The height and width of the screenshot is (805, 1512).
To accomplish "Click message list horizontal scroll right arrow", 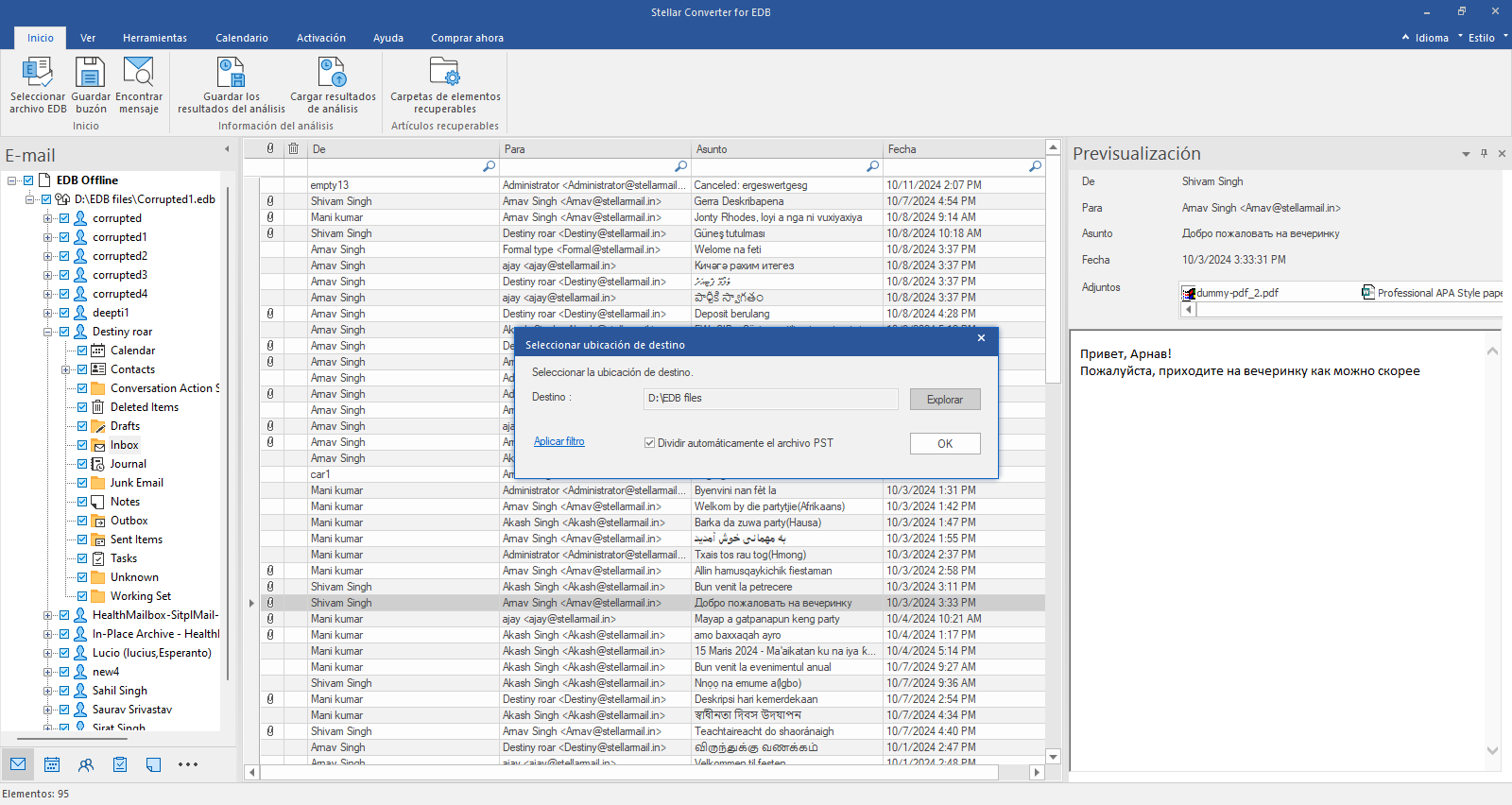I will coord(1037,772).
